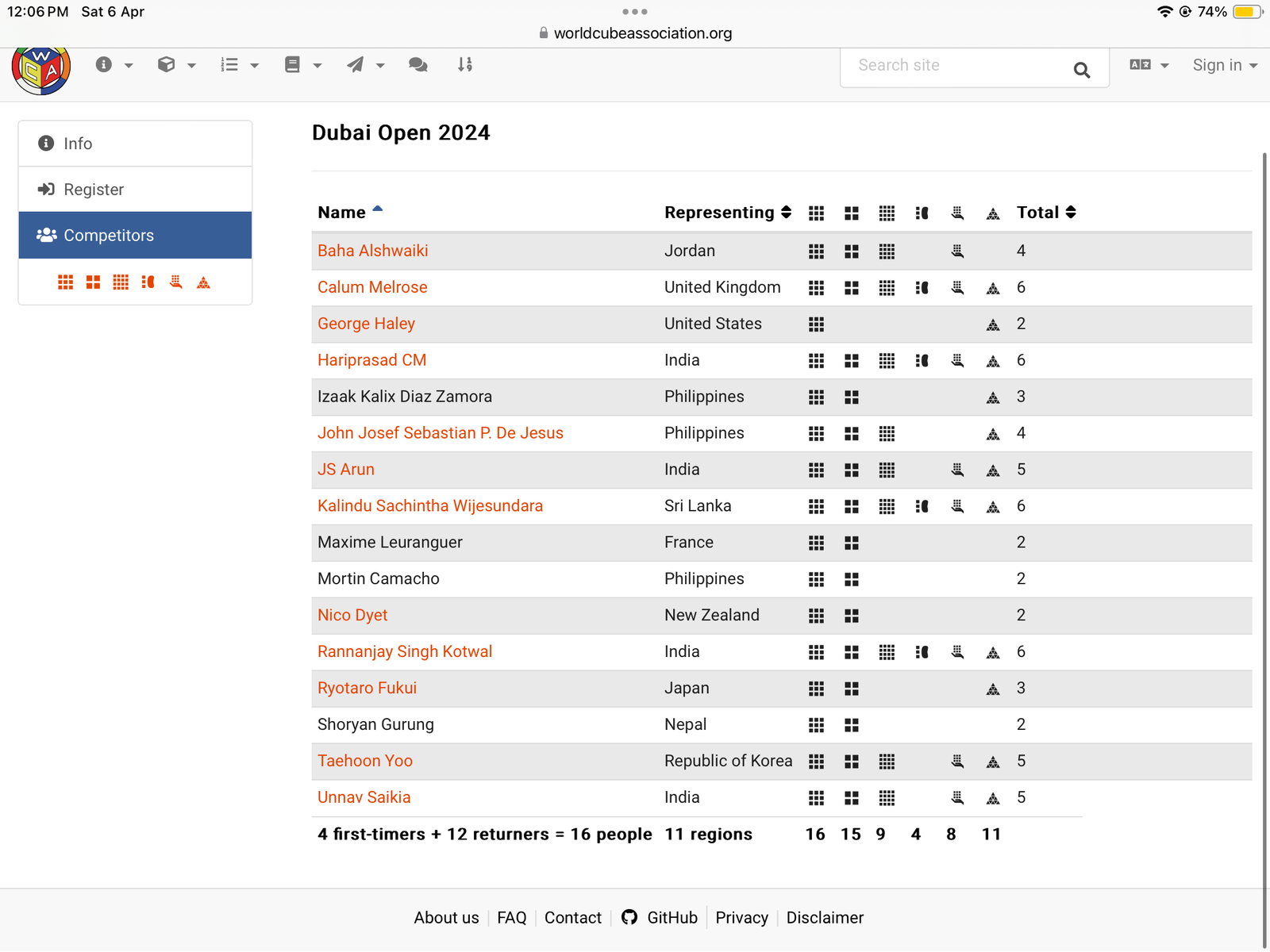This screenshot has width=1270, height=952.
Task: Click the 3x3x3 column header icon
Action: 816,213
